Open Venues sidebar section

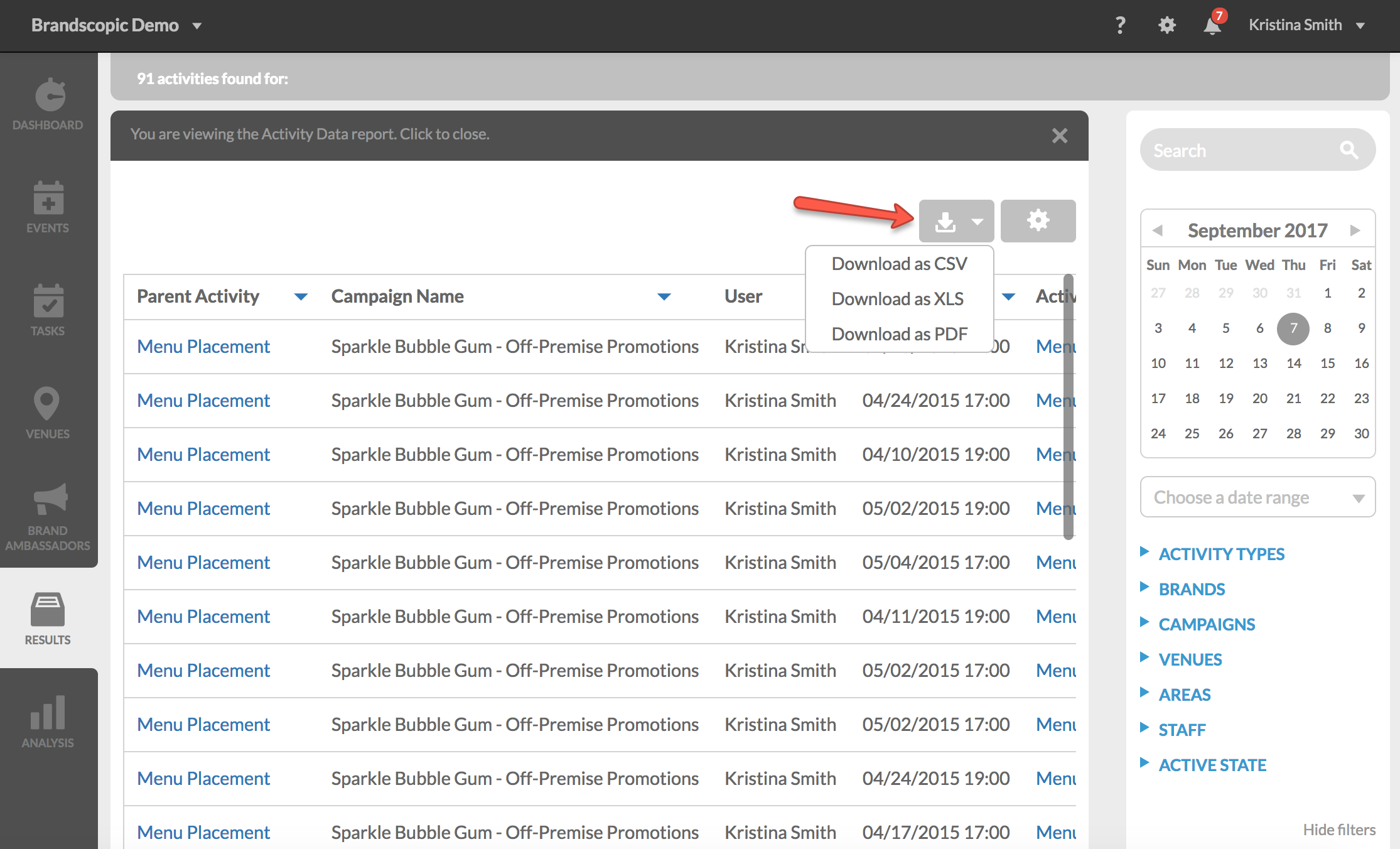(48, 413)
